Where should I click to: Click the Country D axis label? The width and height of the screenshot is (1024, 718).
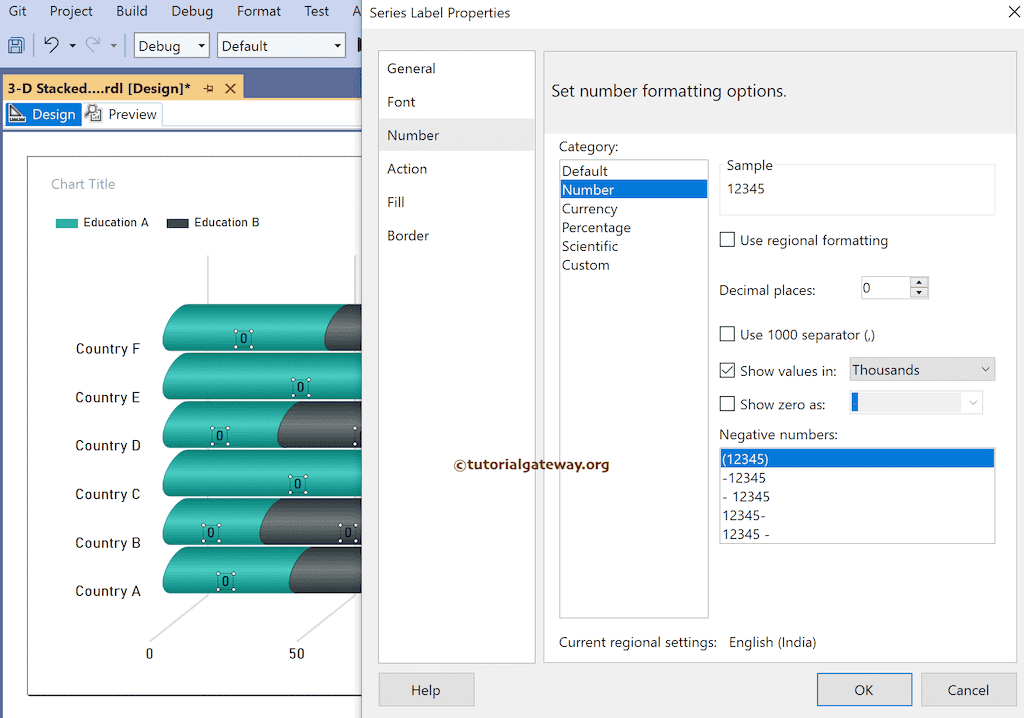[108, 446]
